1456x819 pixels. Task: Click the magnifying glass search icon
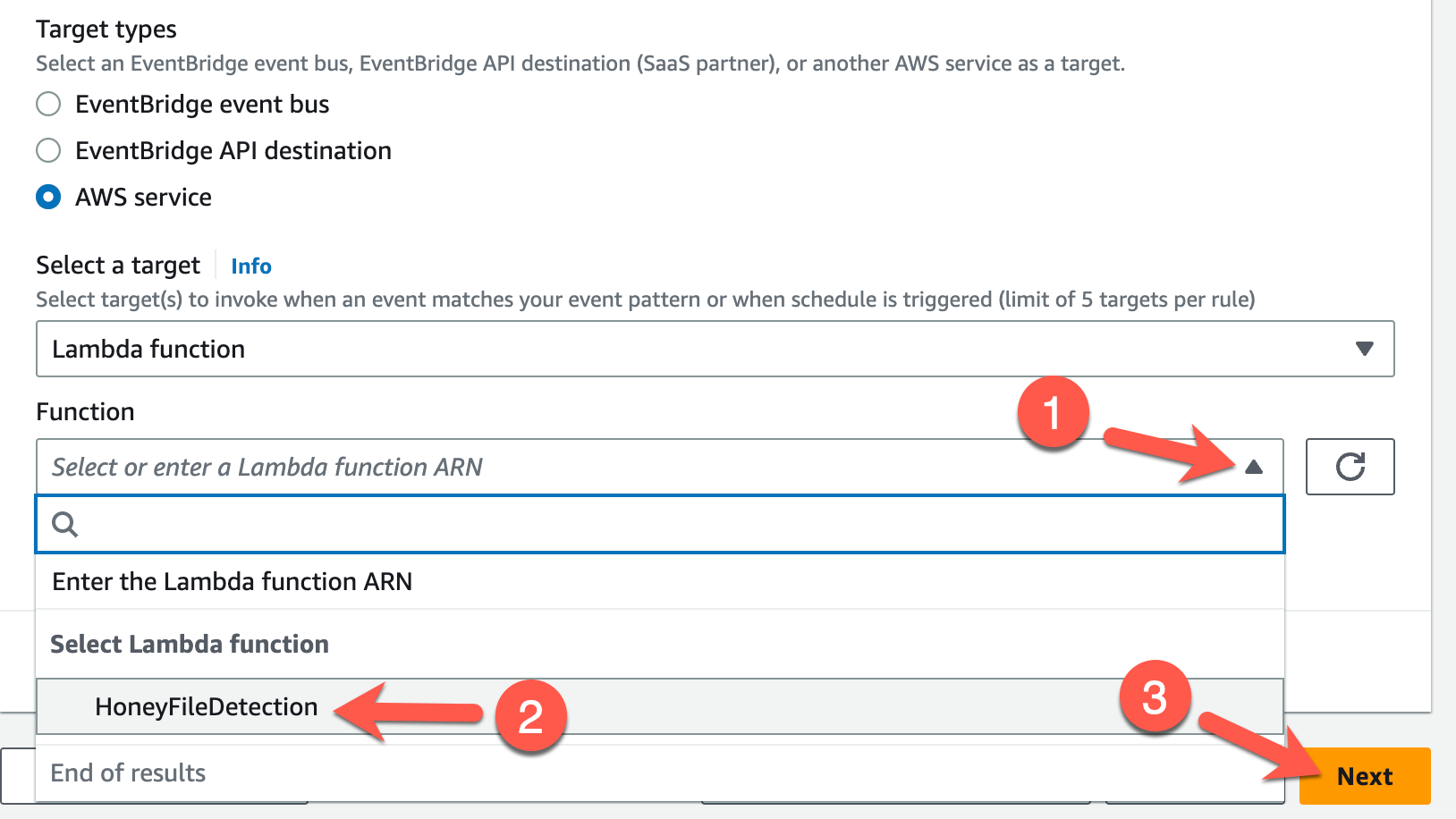click(x=65, y=525)
